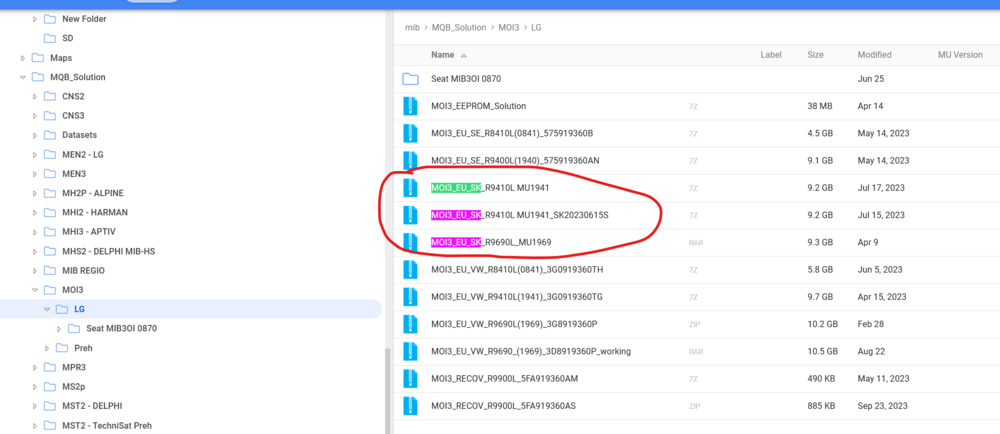
Task: Go to MQB_Solution in breadcrumb path
Action: pyautogui.click(x=458, y=26)
